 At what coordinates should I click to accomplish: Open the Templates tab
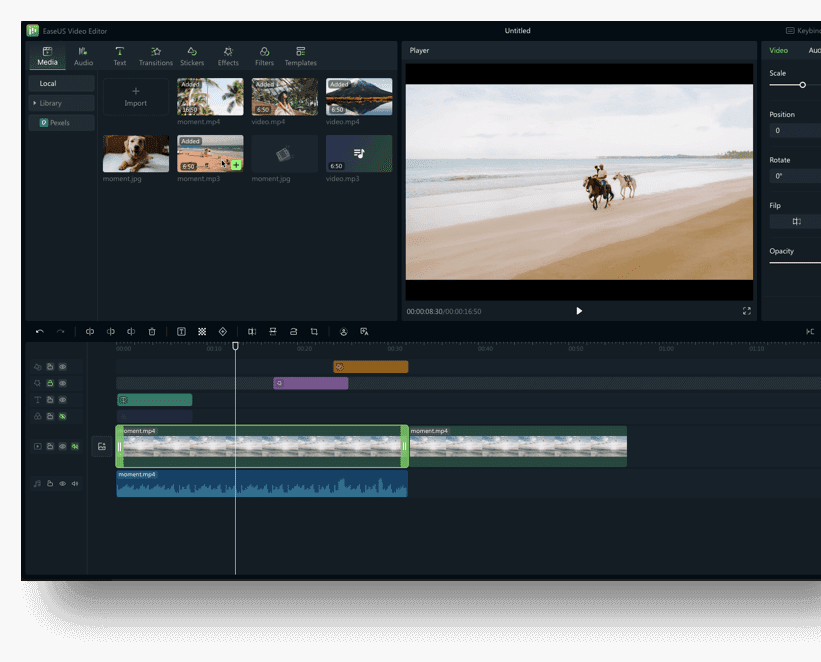(301, 56)
